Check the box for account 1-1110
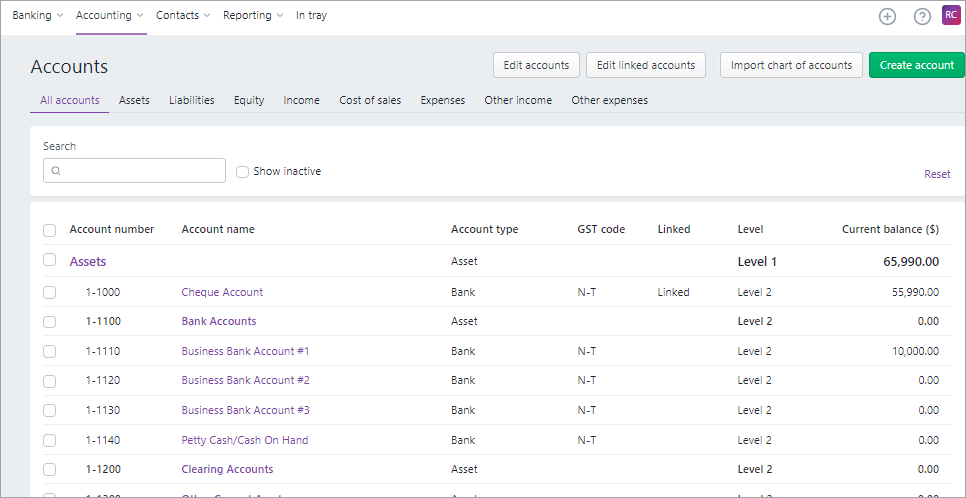 49,352
